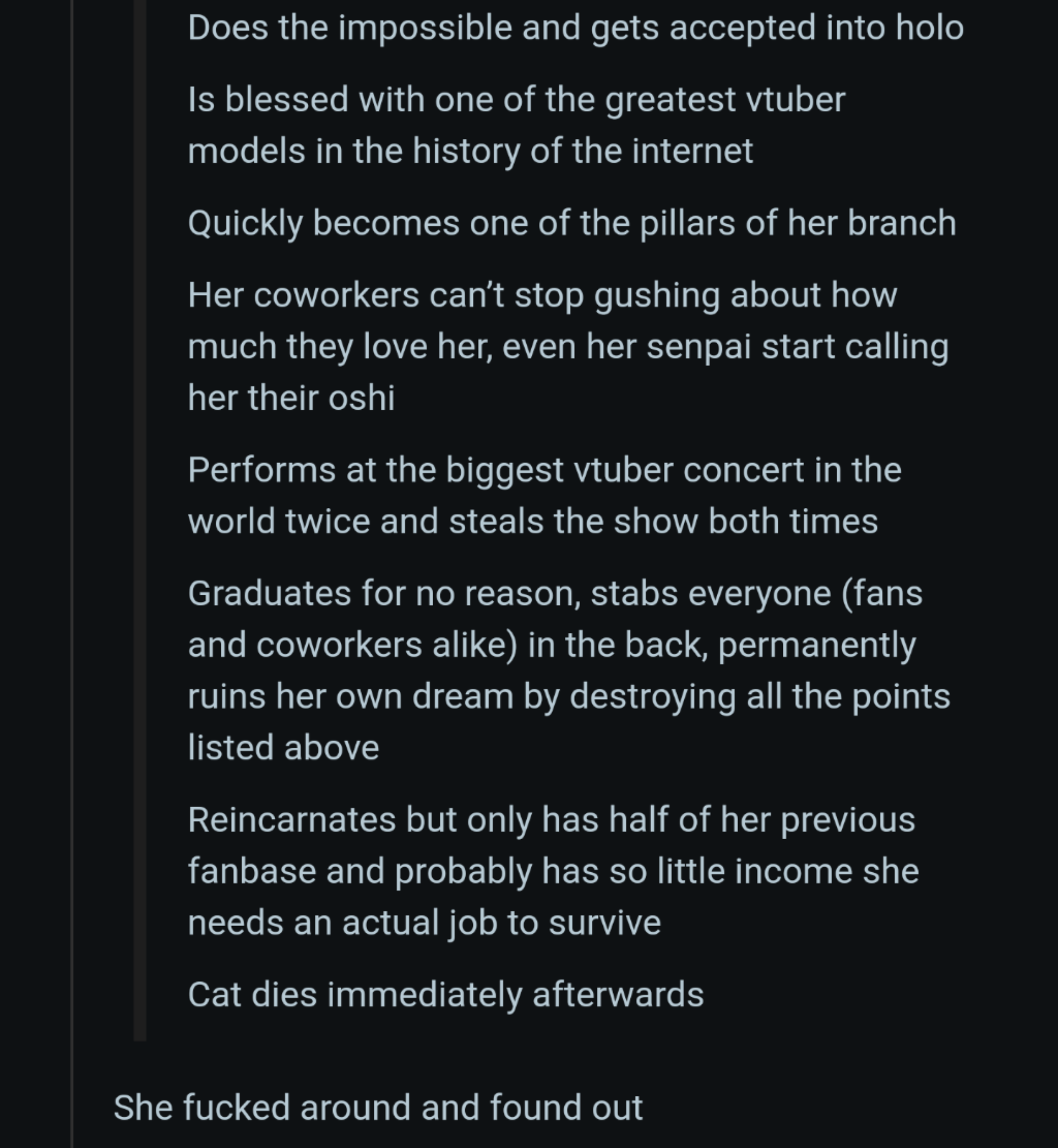Click the line 'Her coworkers can't stop gushing'
The height and width of the screenshot is (1148, 1058).
pyautogui.click(x=542, y=295)
